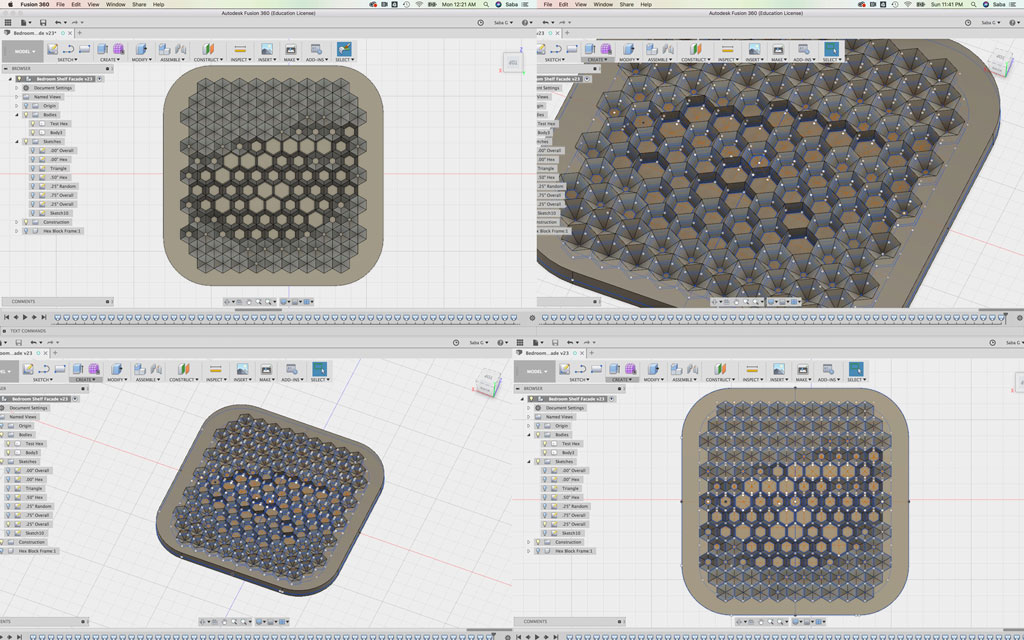Click the Undo arrow in the top-left window

[58, 22]
